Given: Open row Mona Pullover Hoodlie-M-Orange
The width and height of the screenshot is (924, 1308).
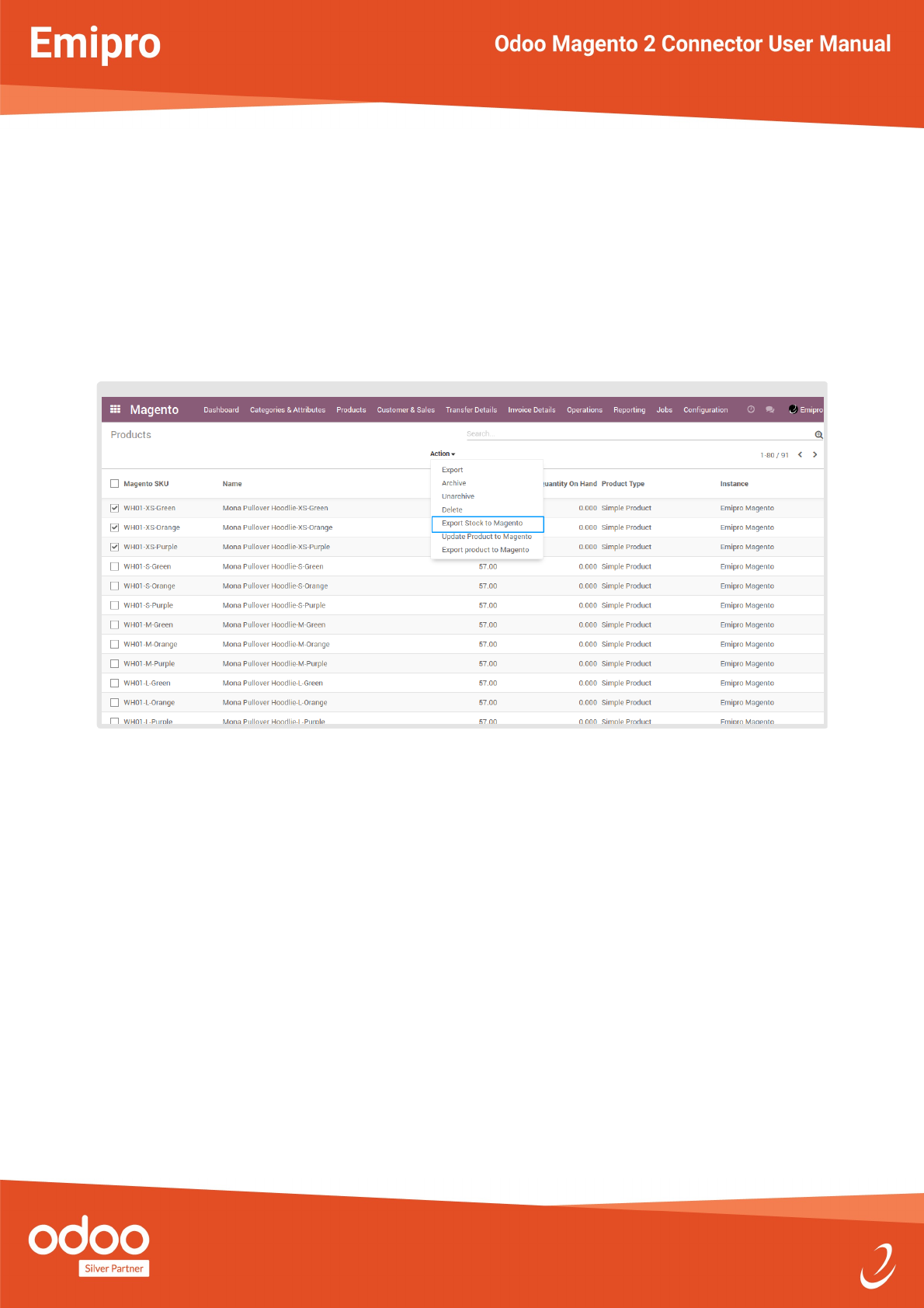Looking at the screenshot, I should 463,644.
